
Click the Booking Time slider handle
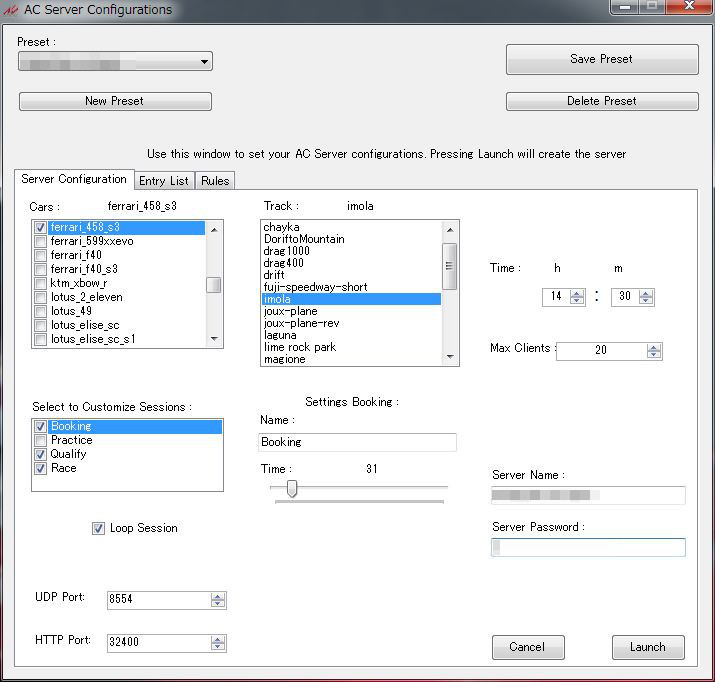tap(292, 488)
